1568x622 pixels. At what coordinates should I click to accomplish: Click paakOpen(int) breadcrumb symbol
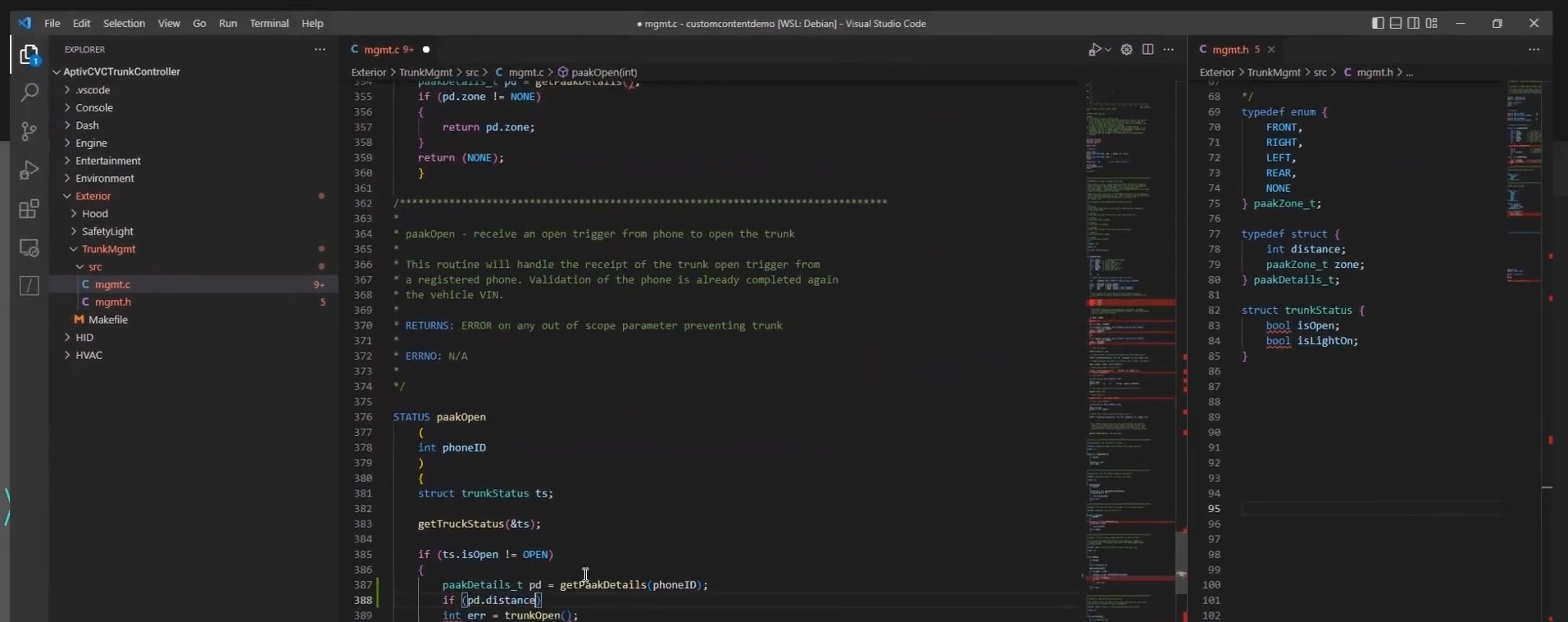(604, 73)
